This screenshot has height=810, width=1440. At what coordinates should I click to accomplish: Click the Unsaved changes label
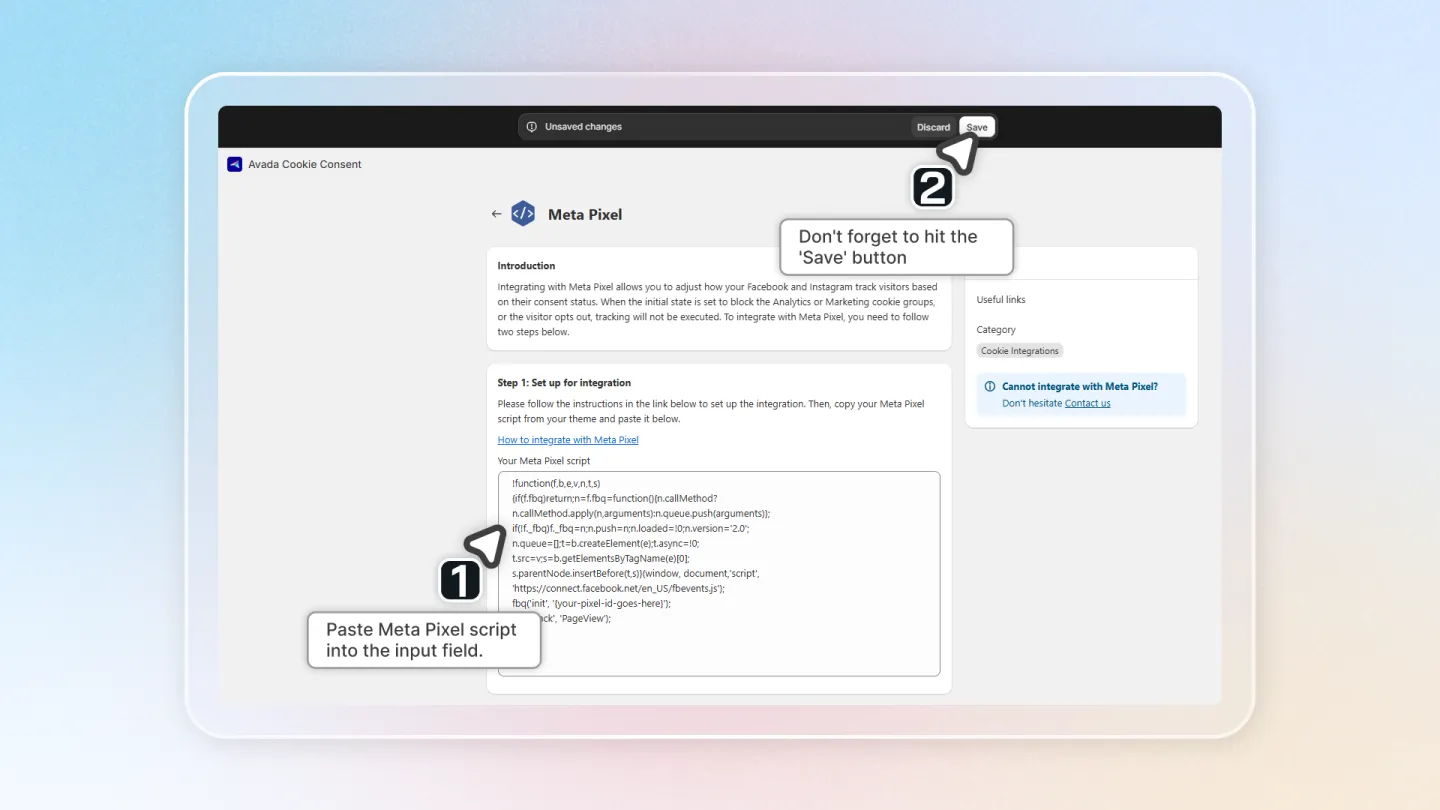[x=583, y=127]
